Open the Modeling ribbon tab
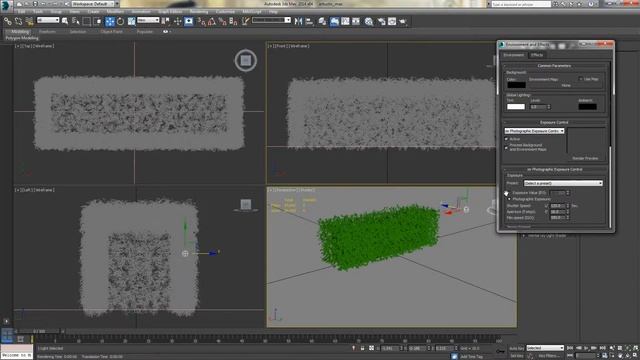Image resolution: width=640 pixels, height=360 pixels. click(20, 31)
